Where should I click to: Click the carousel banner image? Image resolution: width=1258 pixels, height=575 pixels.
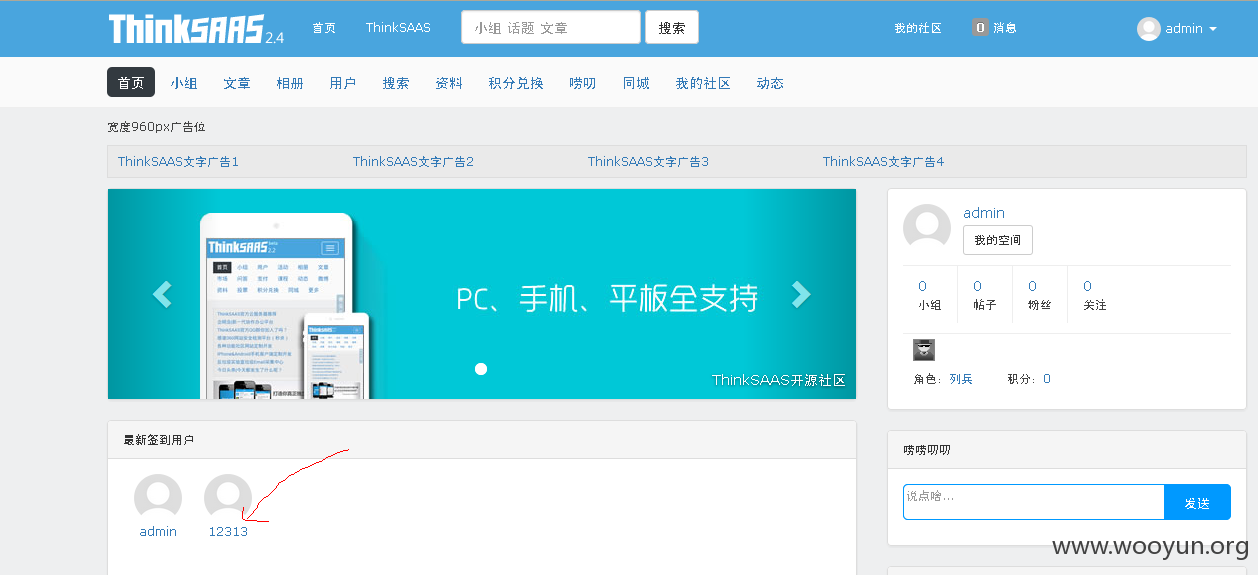[x=482, y=294]
